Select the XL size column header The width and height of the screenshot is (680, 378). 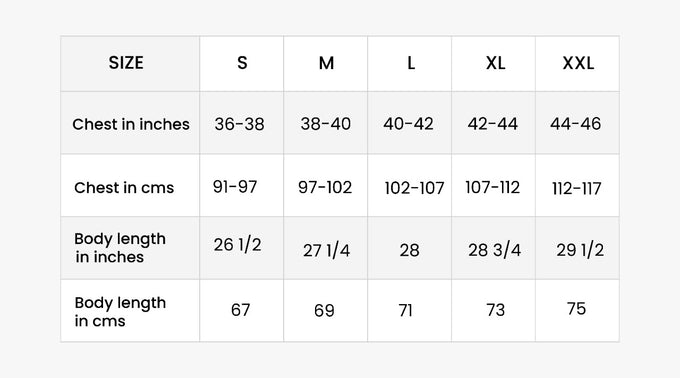click(x=495, y=63)
